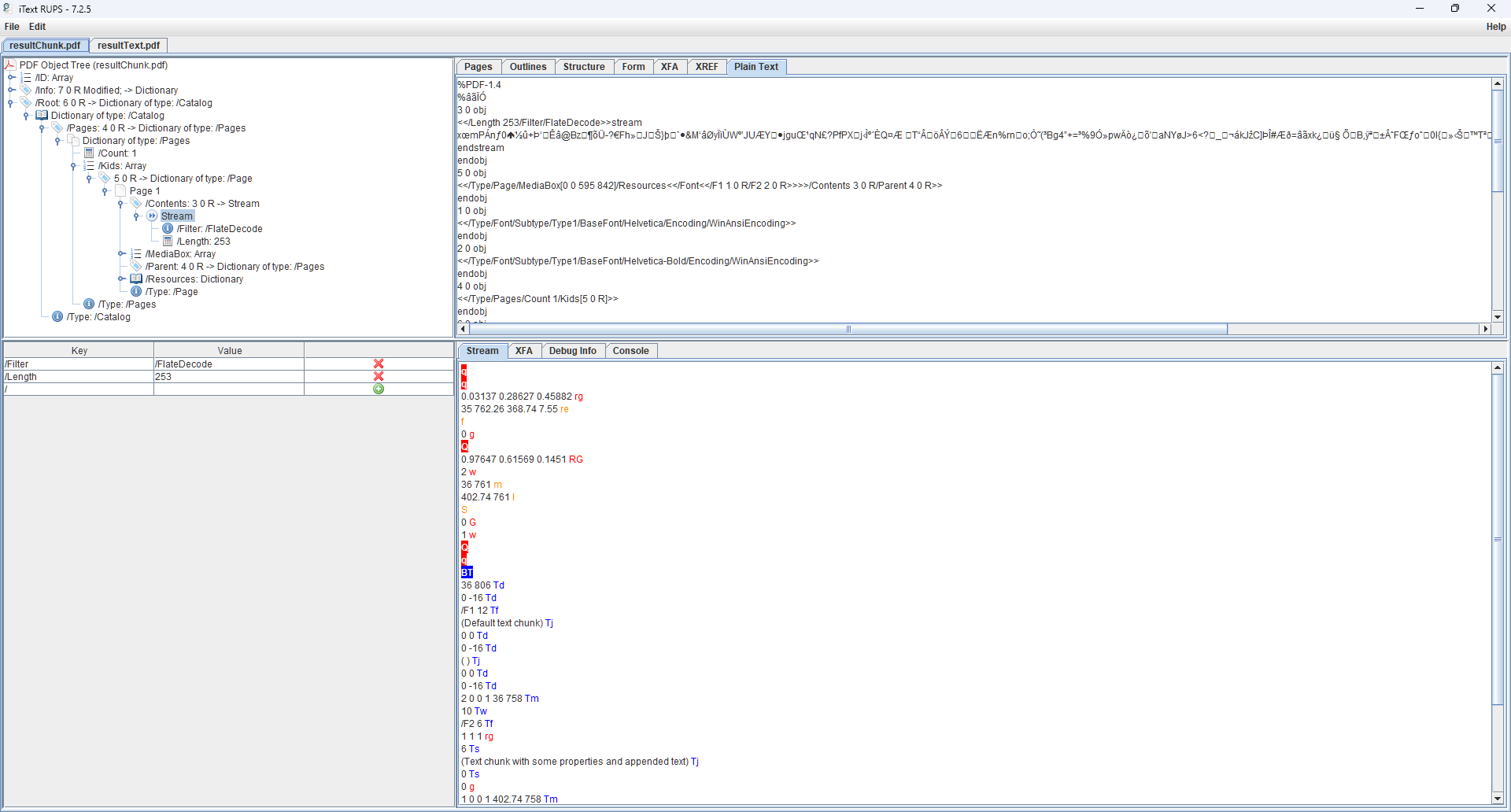Open the Console tab

631,350
